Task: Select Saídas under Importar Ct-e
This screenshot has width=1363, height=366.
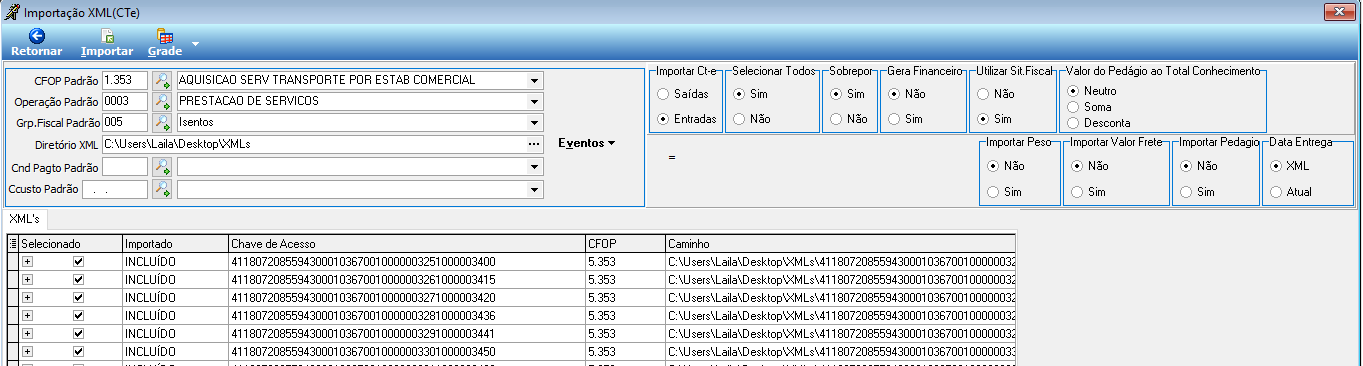Action: click(663, 94)
